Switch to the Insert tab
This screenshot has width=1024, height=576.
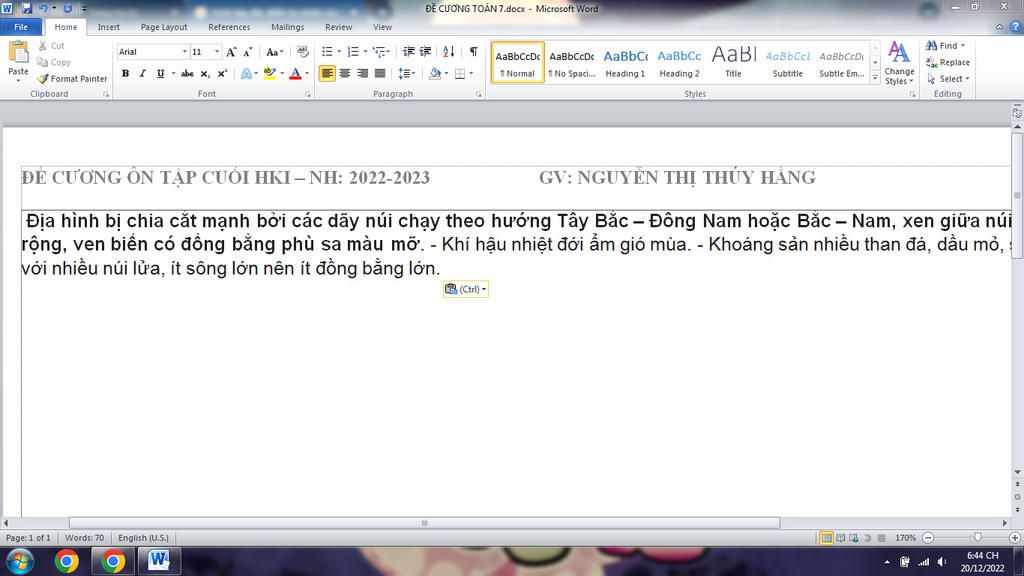pos(108,27)
